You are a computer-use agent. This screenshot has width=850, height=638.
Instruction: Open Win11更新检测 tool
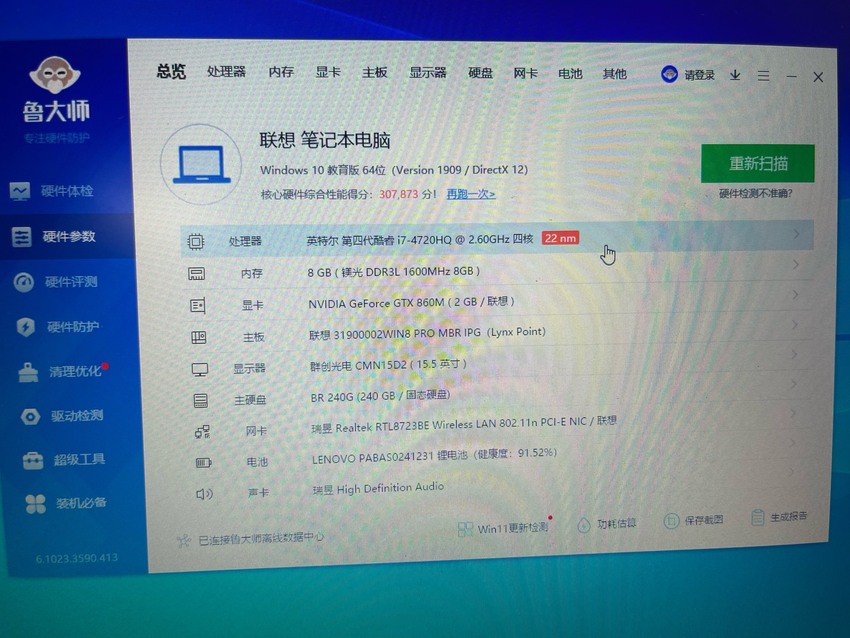tap(504, 528)
